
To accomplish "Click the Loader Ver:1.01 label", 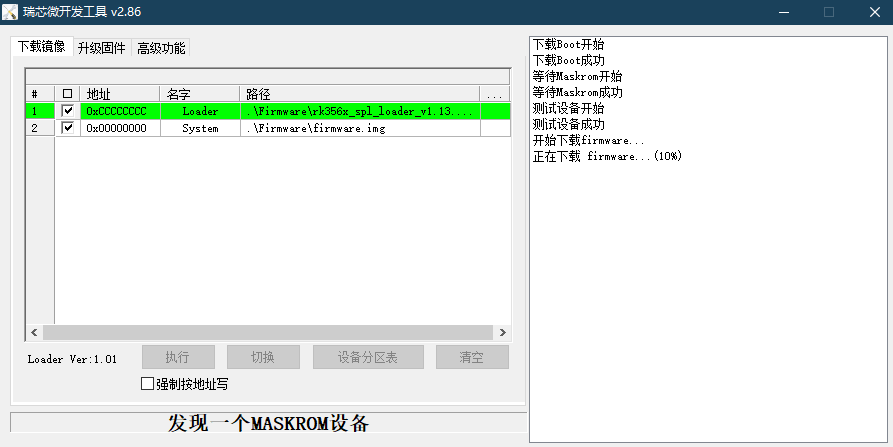I will 72,359.
